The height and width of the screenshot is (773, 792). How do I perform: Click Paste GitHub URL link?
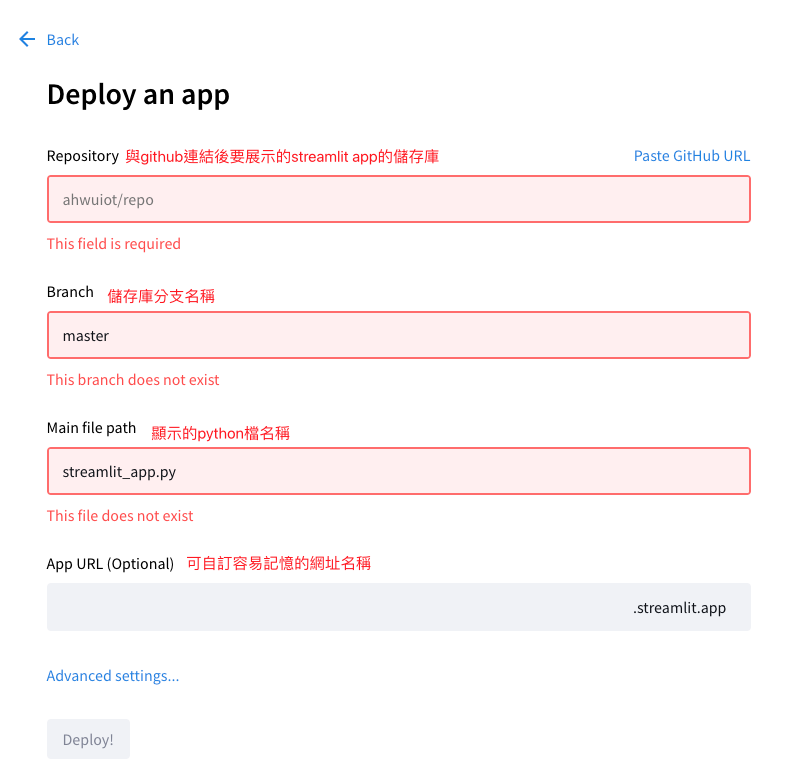coord(691,156)
